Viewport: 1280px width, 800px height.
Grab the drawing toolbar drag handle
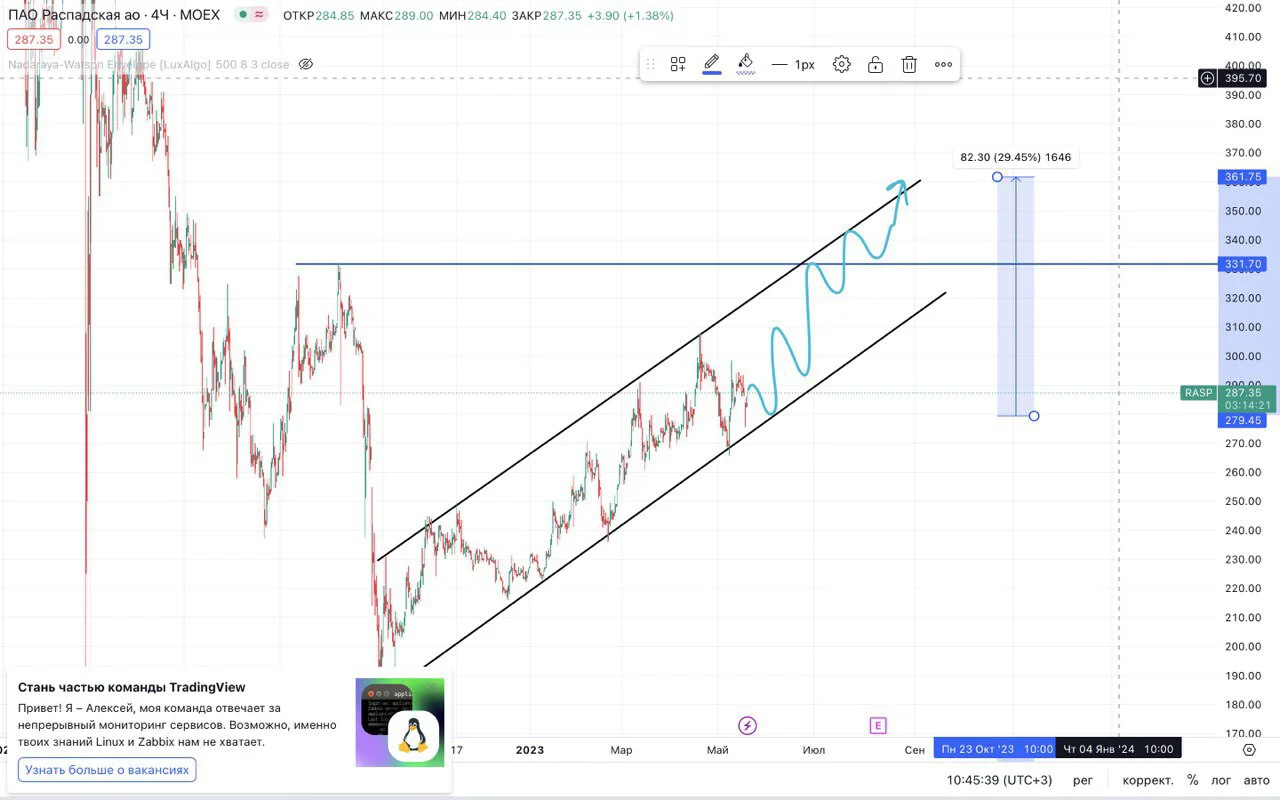650,64
